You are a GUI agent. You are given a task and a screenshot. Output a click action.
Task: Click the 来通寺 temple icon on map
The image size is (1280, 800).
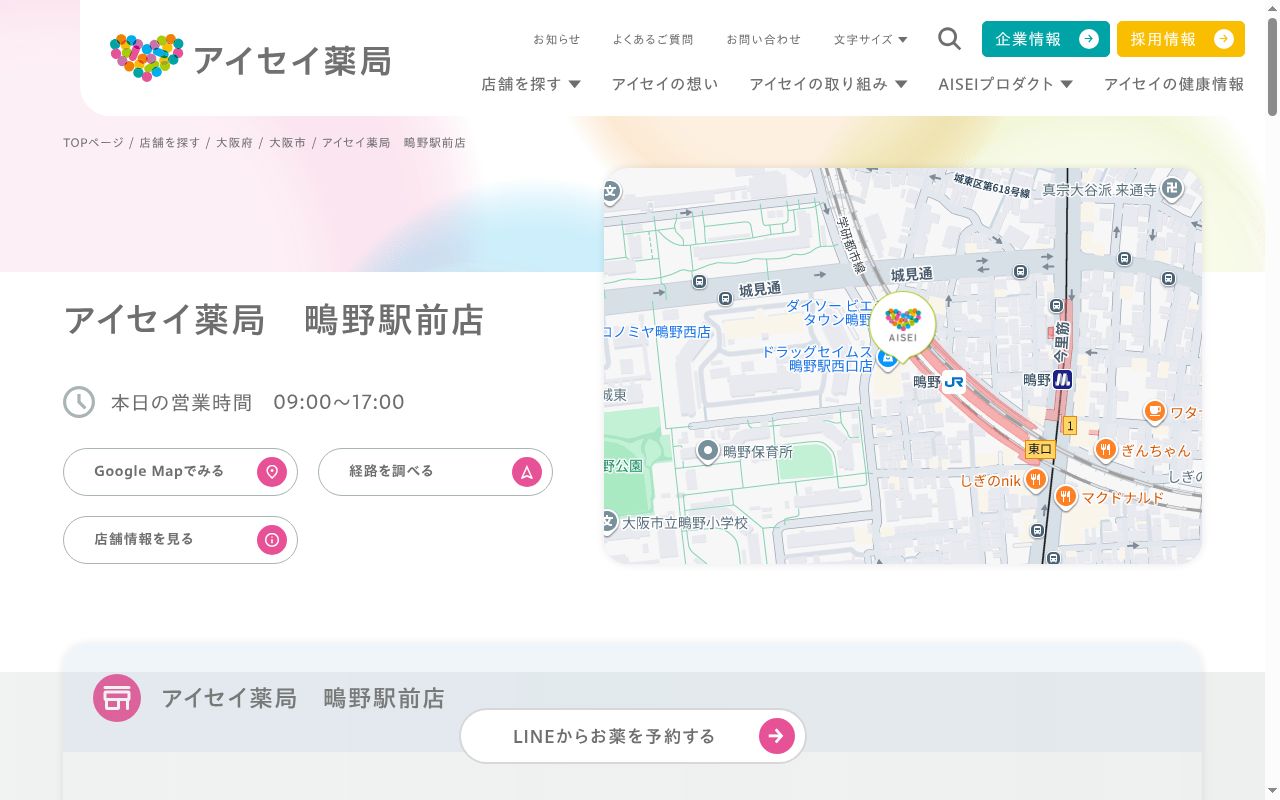[x=1172, y=188]
